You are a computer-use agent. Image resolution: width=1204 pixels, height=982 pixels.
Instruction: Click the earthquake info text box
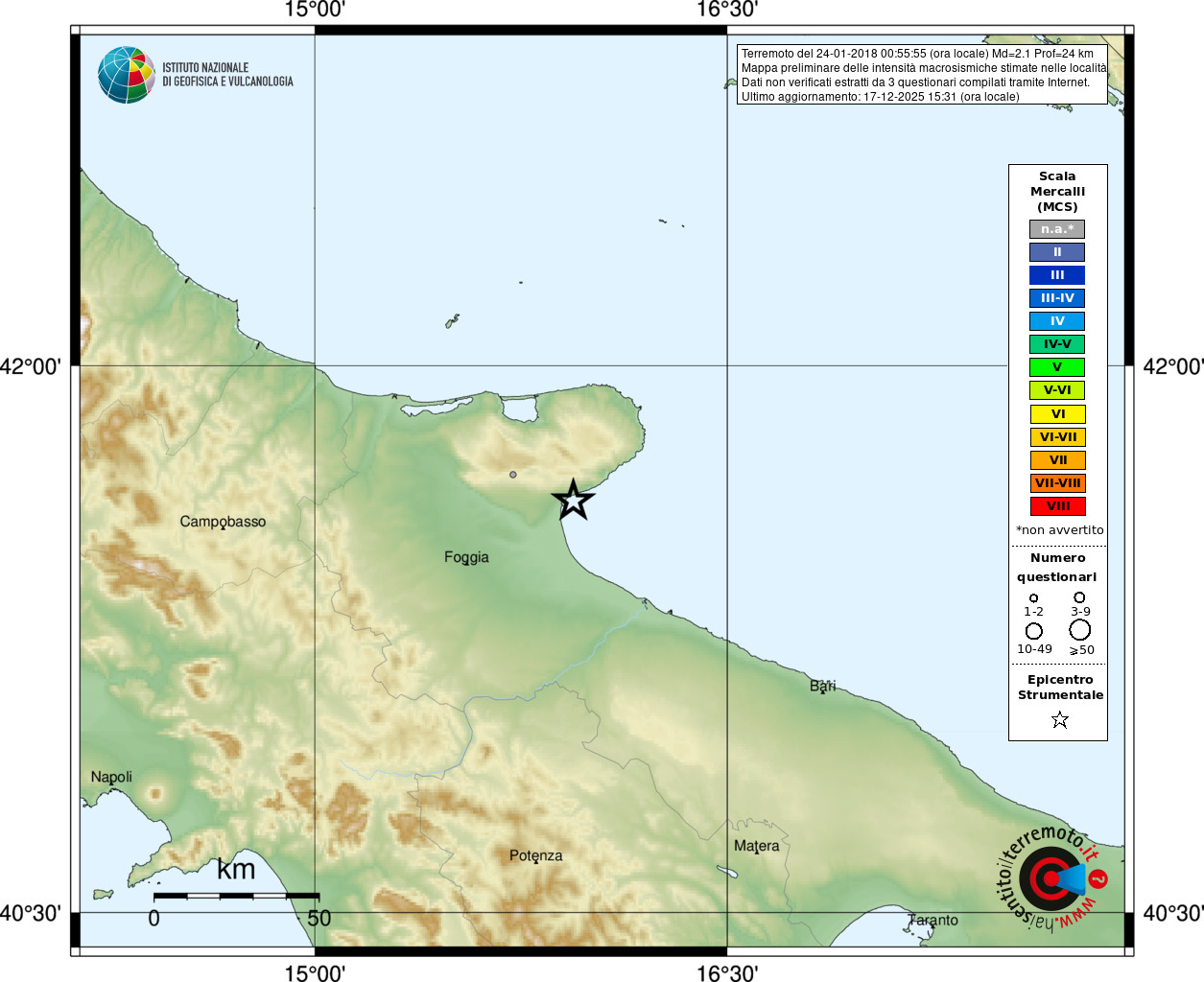pos(922,75)
